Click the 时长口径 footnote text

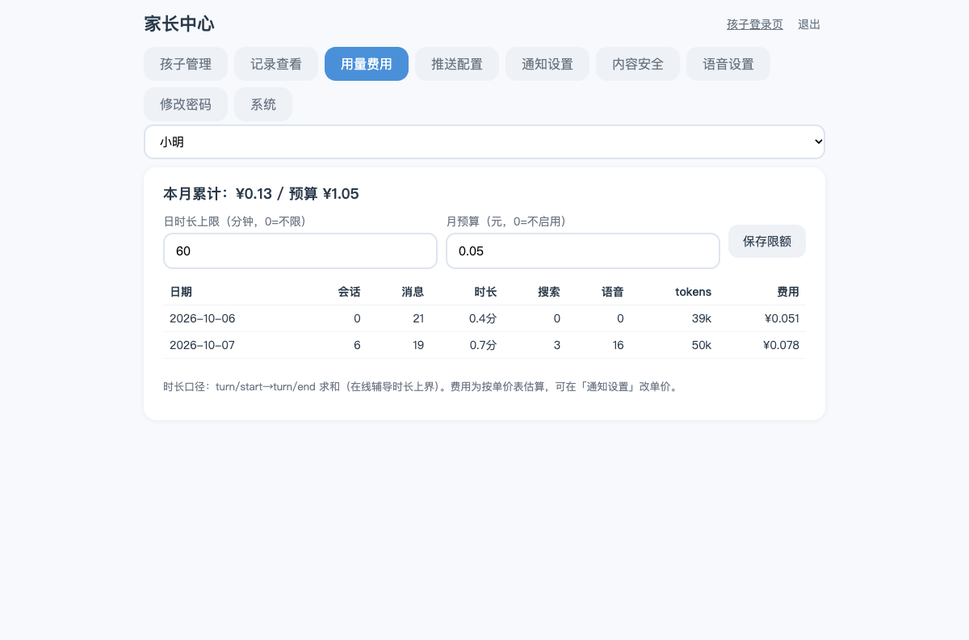[421, 387]
